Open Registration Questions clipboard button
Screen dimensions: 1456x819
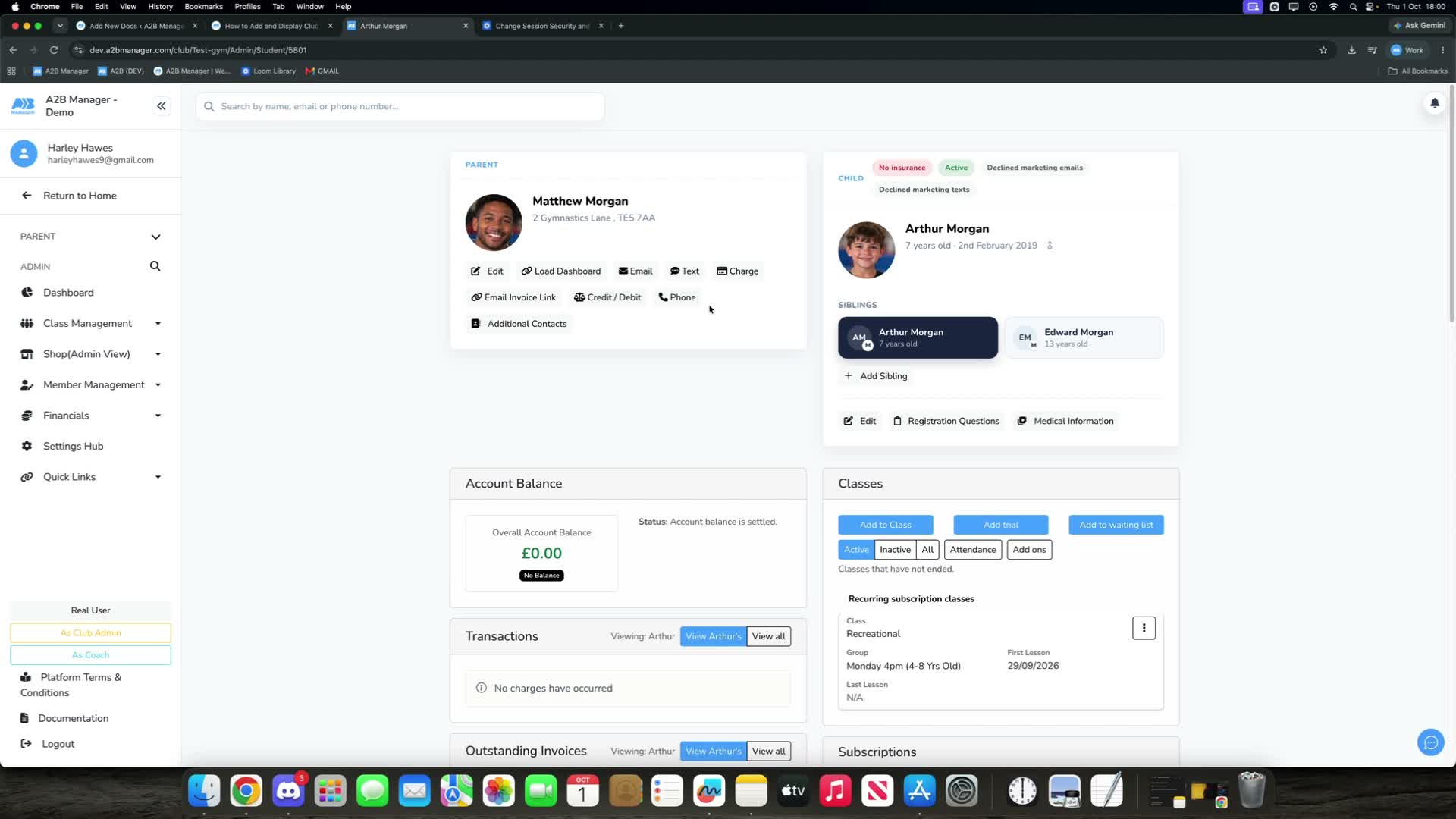(946, 421)
